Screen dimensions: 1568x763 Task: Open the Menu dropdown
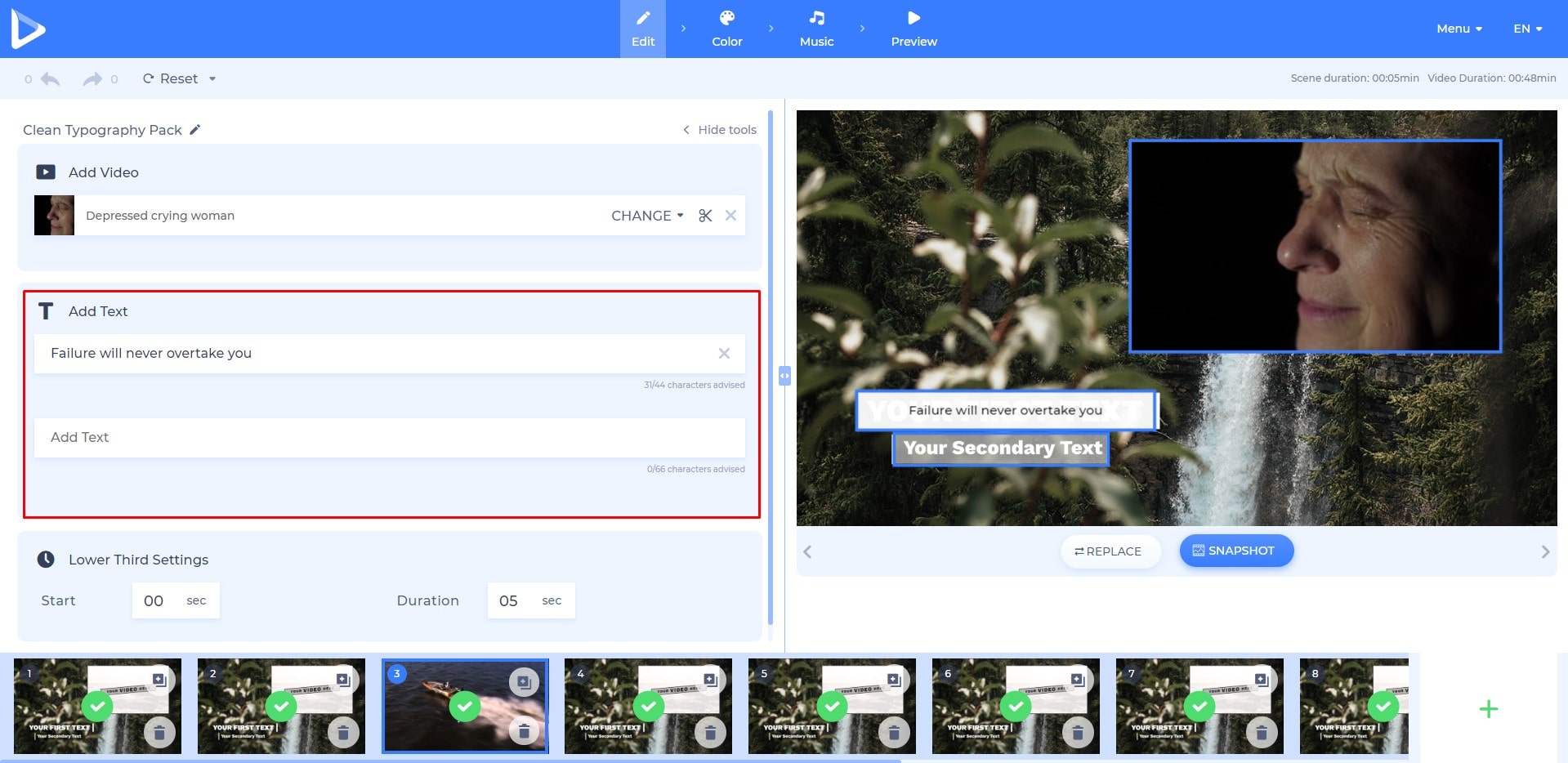(x=1459, y=29)
